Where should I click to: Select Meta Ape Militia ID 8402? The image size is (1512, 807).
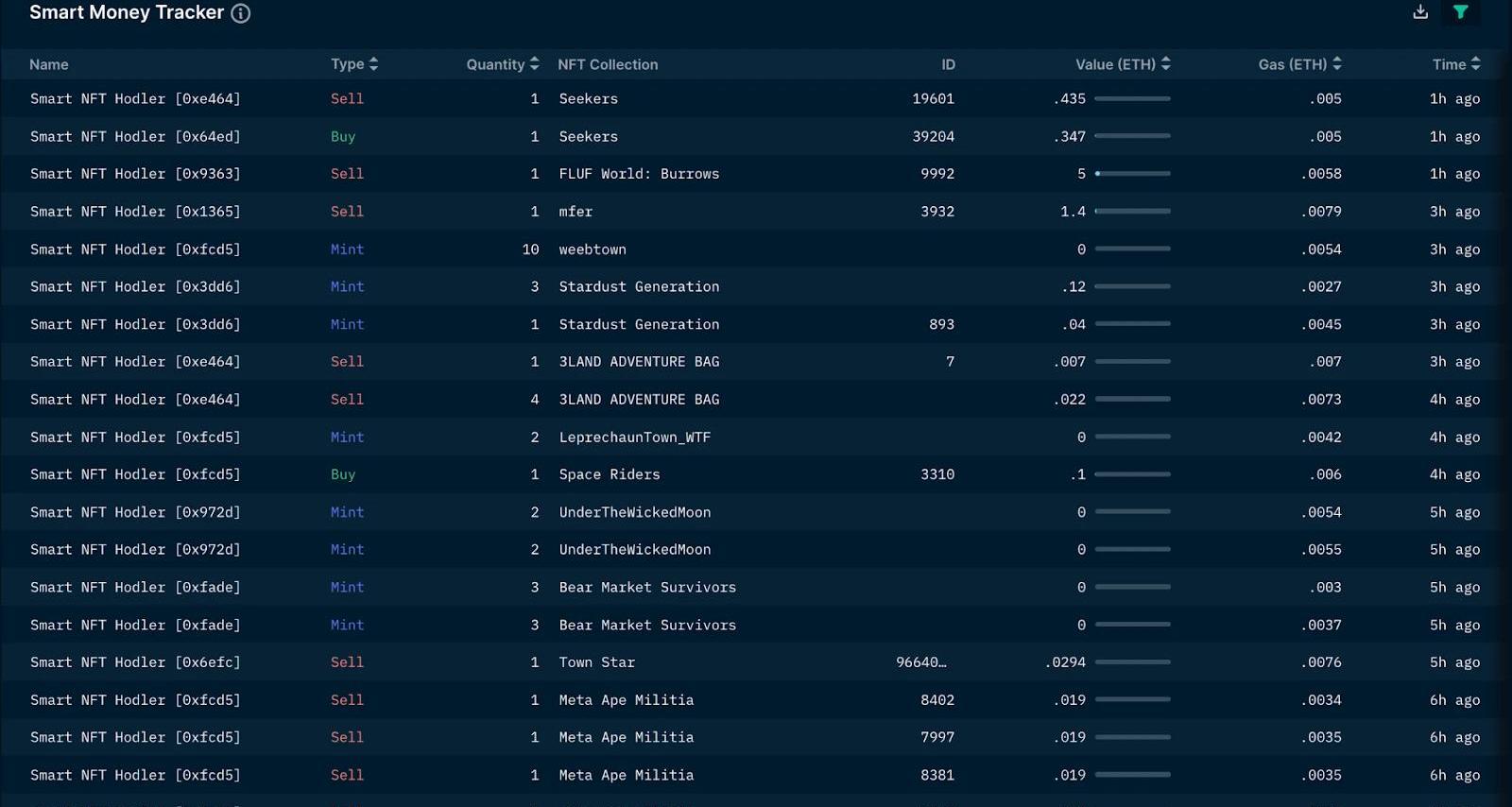937,700
